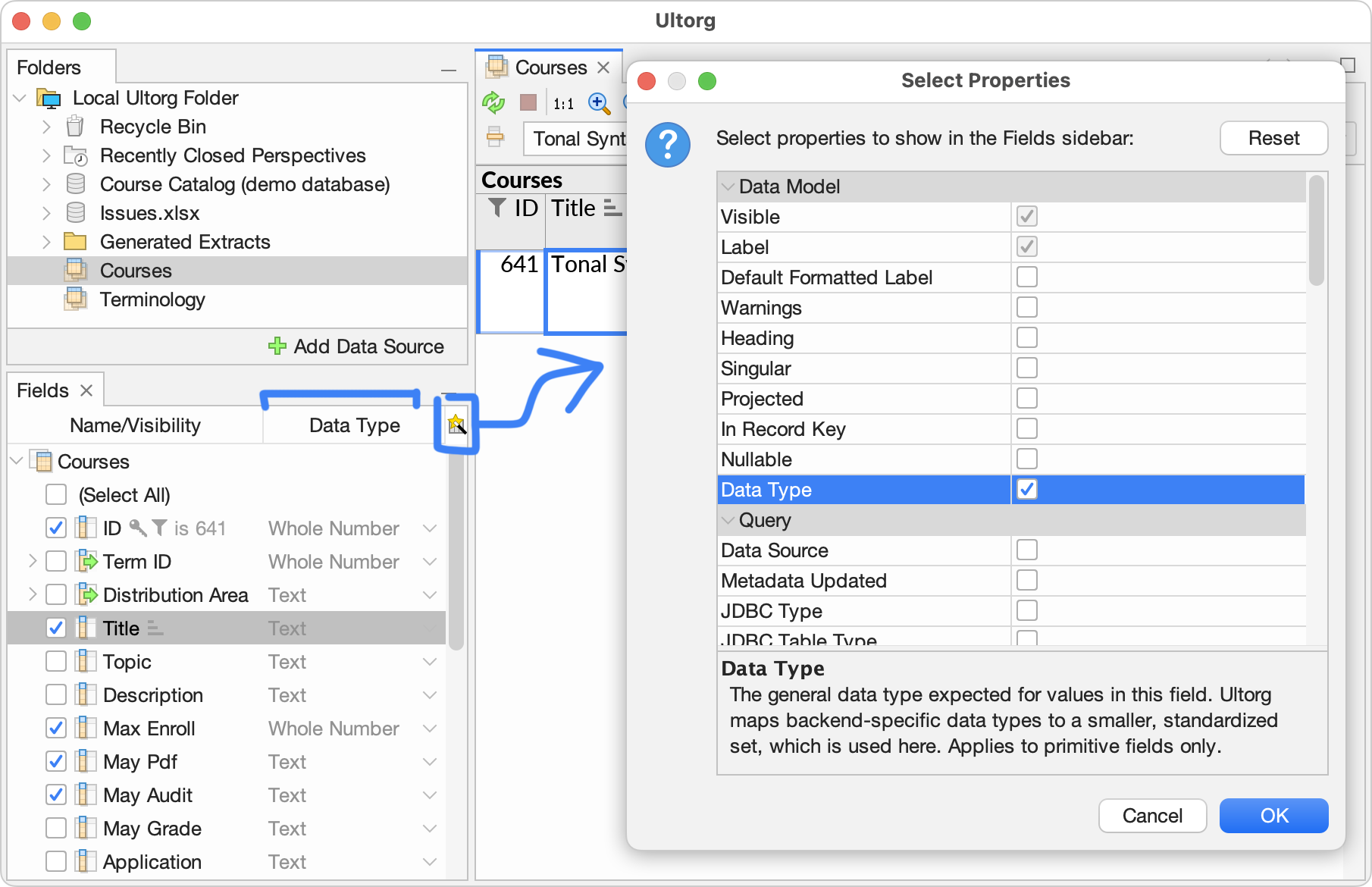Click the help question mark in Select Properties

[x=667, y=145]
